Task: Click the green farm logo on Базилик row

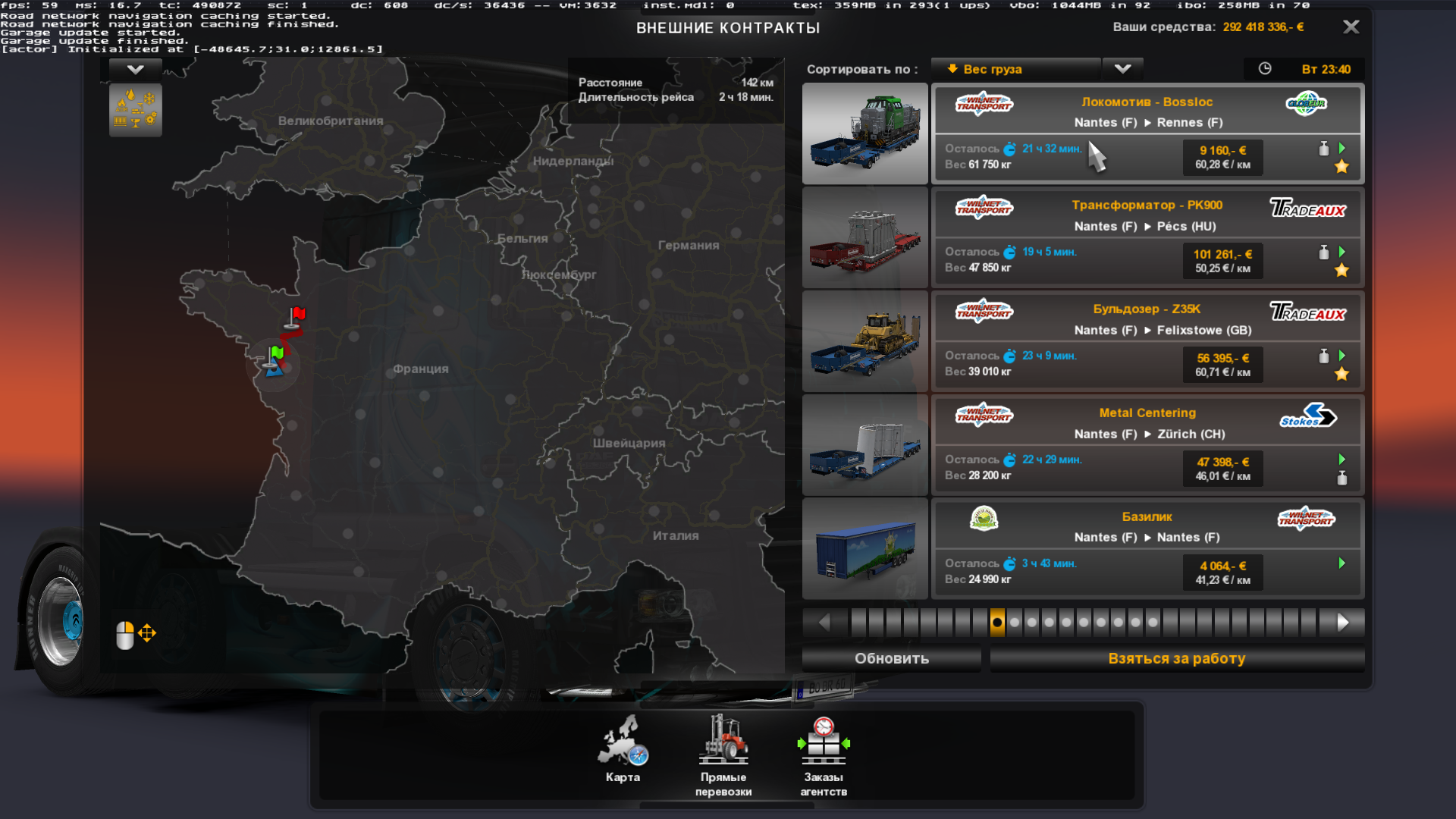Action: (984, 519)
